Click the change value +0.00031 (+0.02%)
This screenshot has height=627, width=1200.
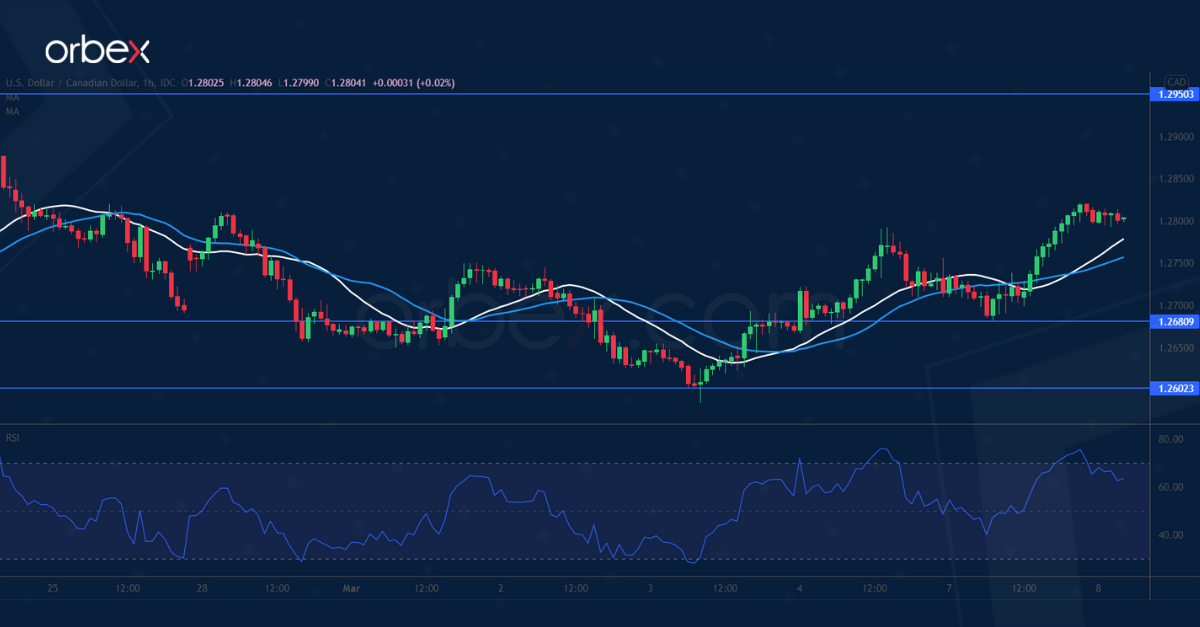coord(413,83)
